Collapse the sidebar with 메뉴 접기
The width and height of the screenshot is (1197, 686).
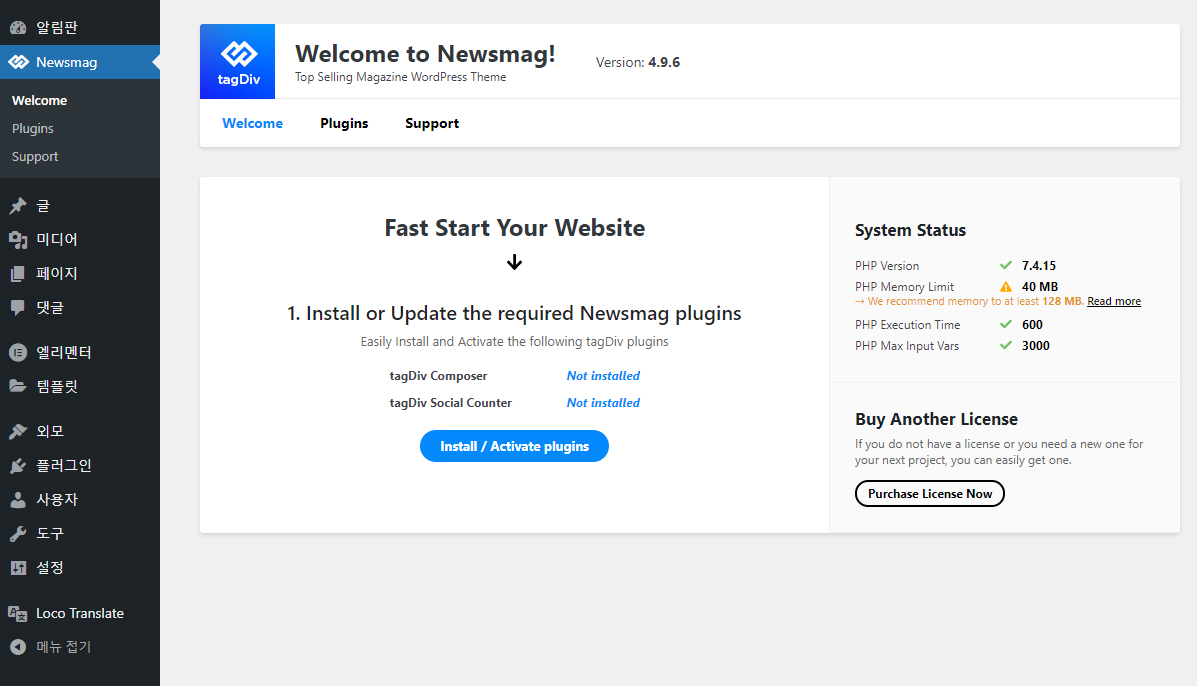[x=80, y=647]
